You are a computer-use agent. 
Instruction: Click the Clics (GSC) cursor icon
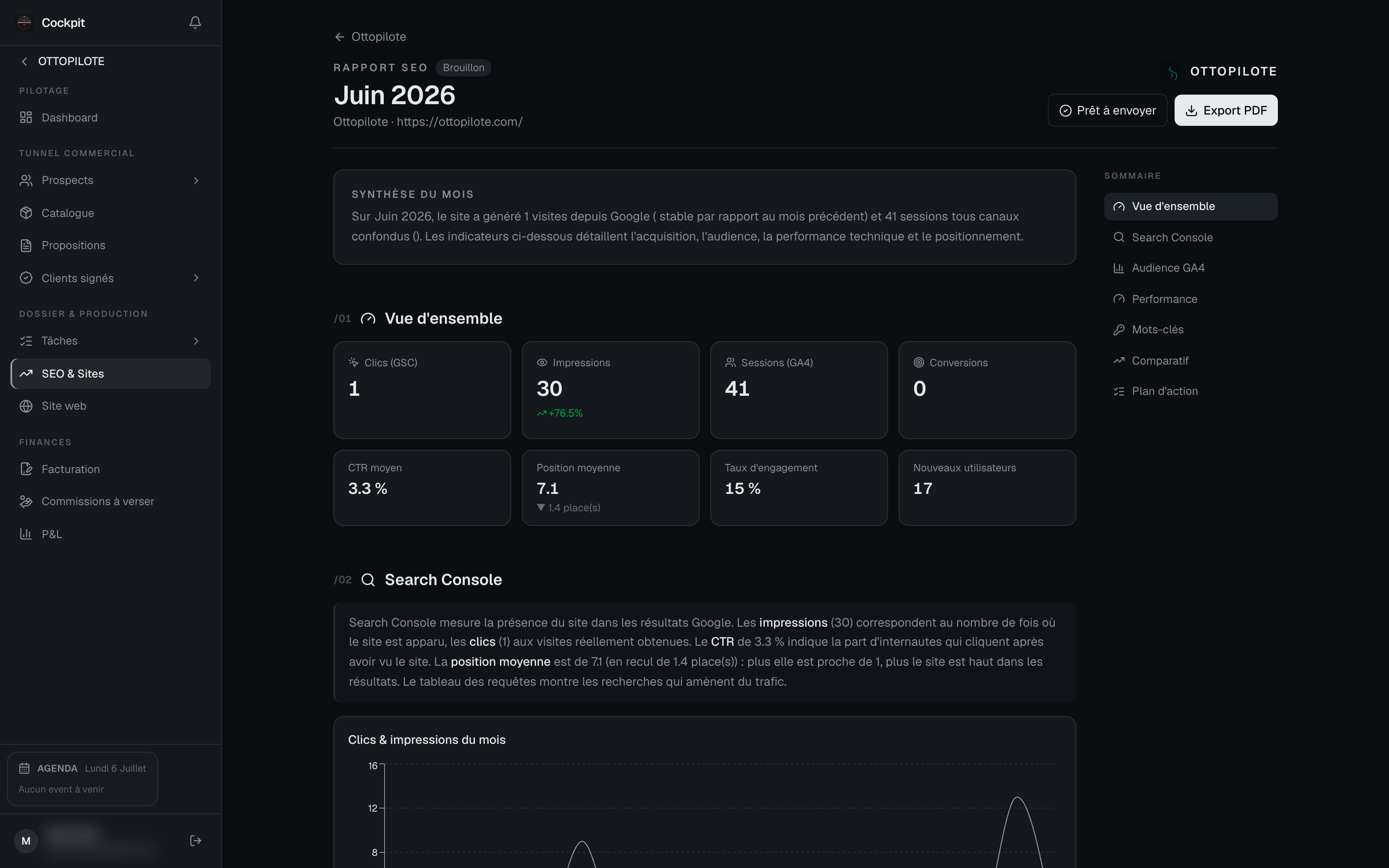(x=354, y=362)
